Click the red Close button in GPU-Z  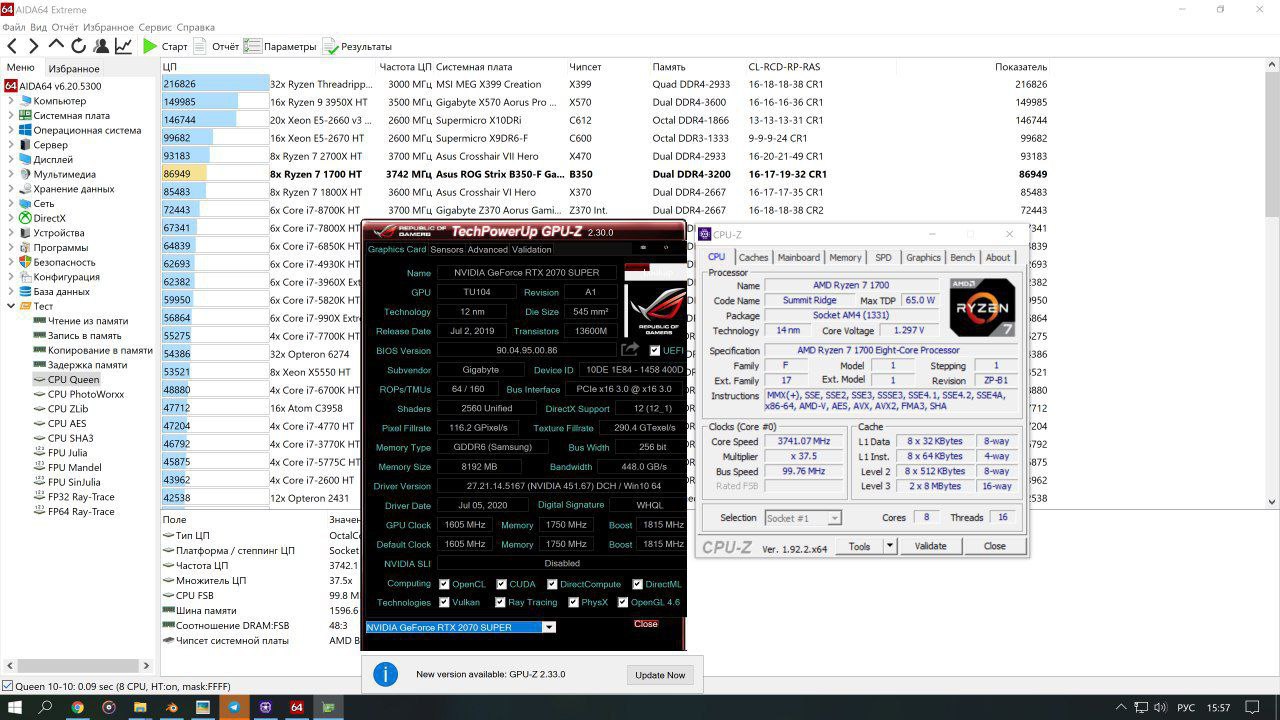pos(646,624)
